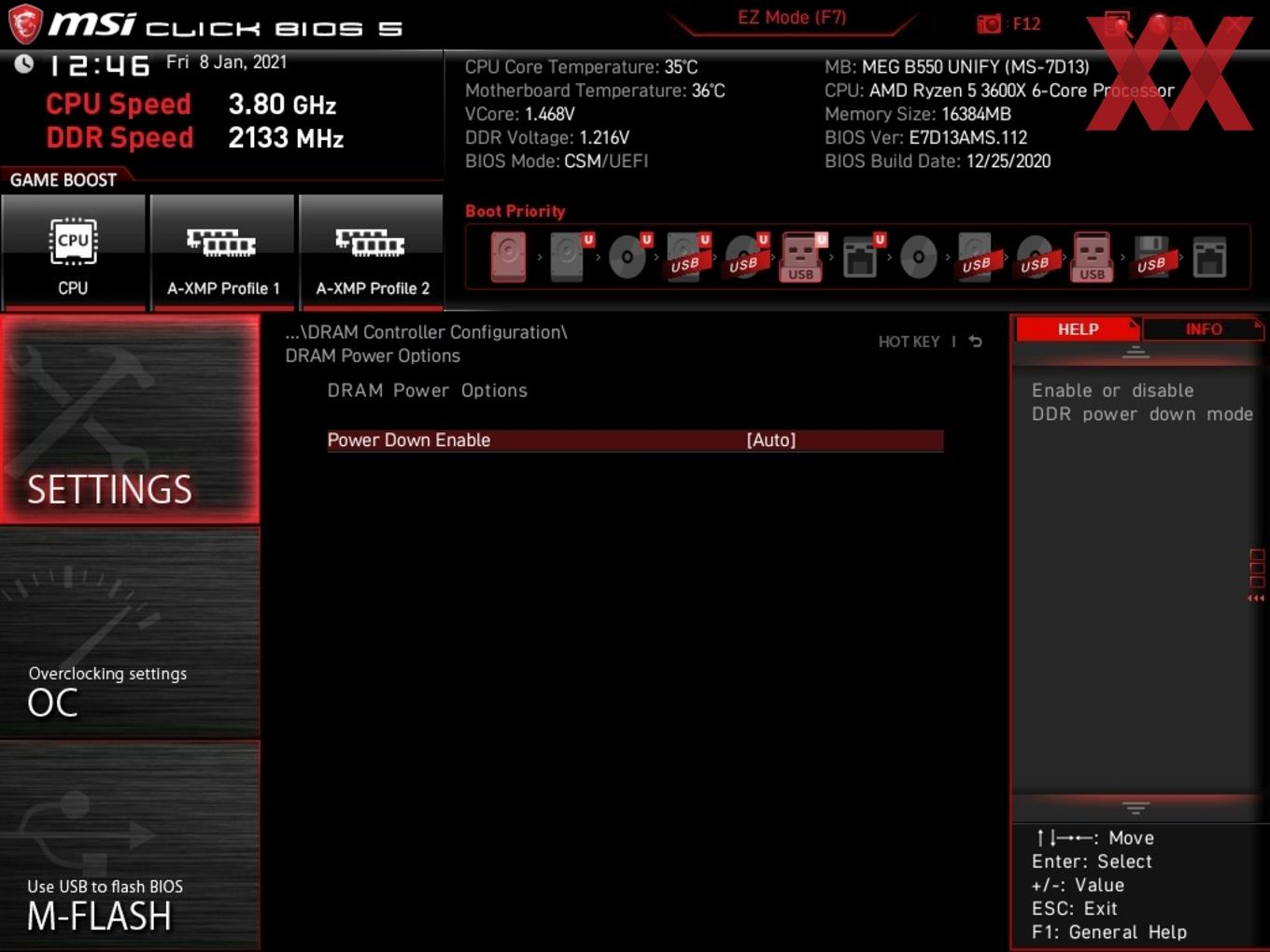
Task: Click the 'ESC: Exit' key hint
Action: pyautogui.click(x=1074, y=908)
